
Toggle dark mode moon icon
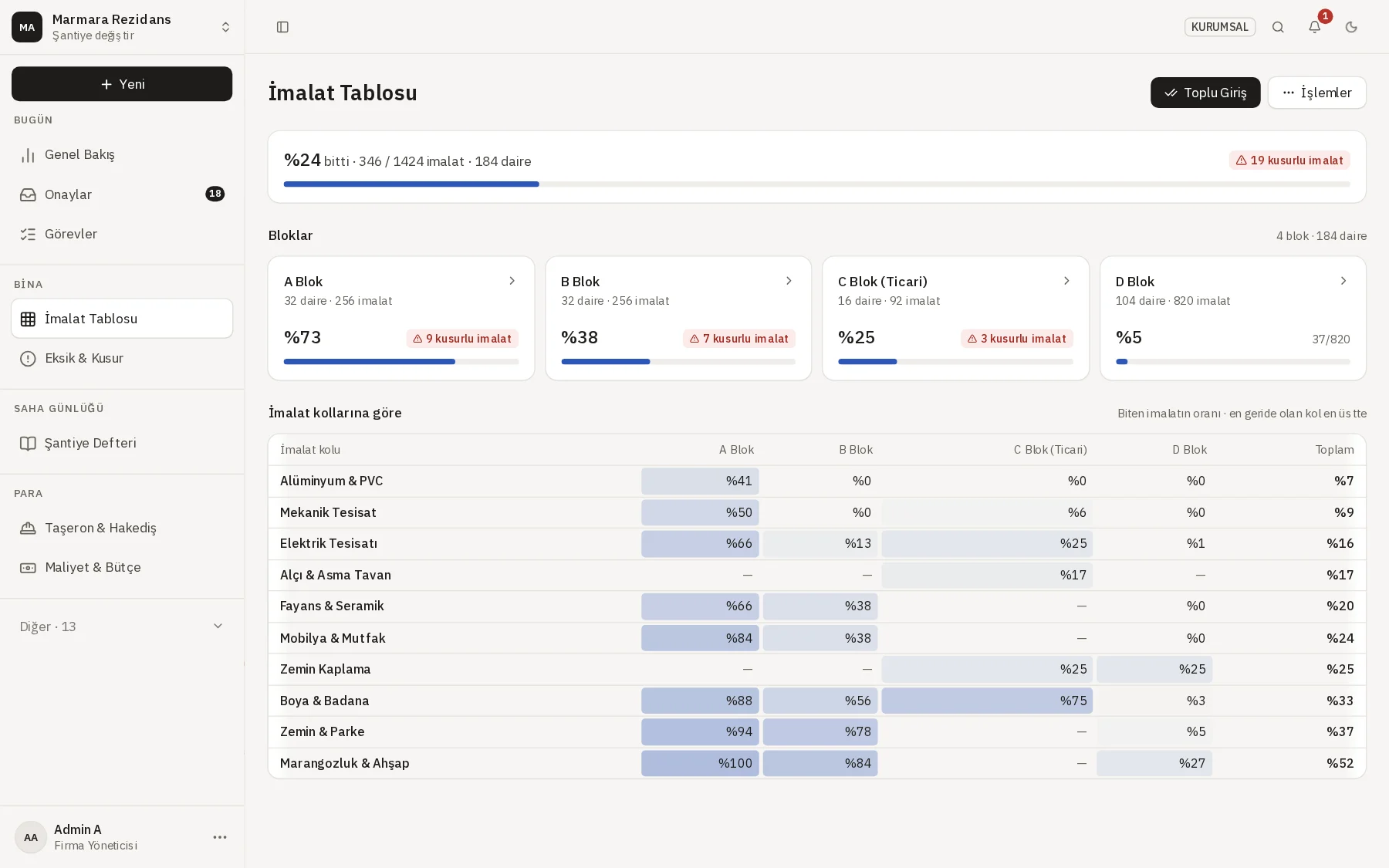1351,27
